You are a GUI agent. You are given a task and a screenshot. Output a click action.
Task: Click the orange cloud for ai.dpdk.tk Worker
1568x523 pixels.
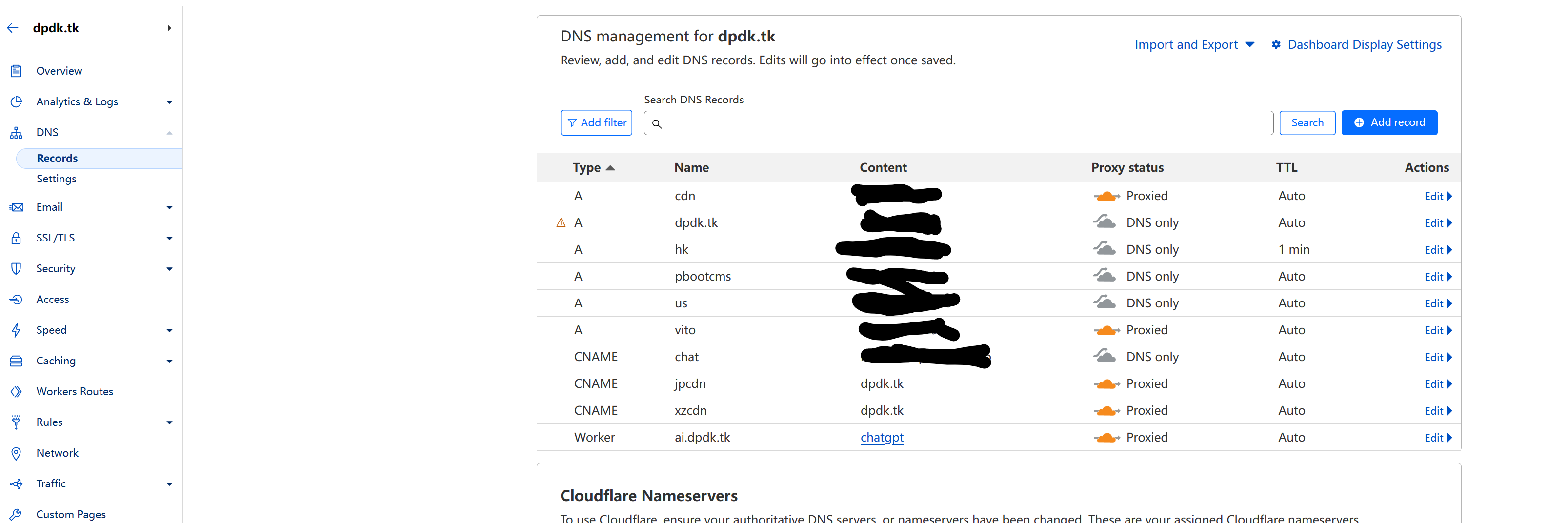[x=1106, y=437]
